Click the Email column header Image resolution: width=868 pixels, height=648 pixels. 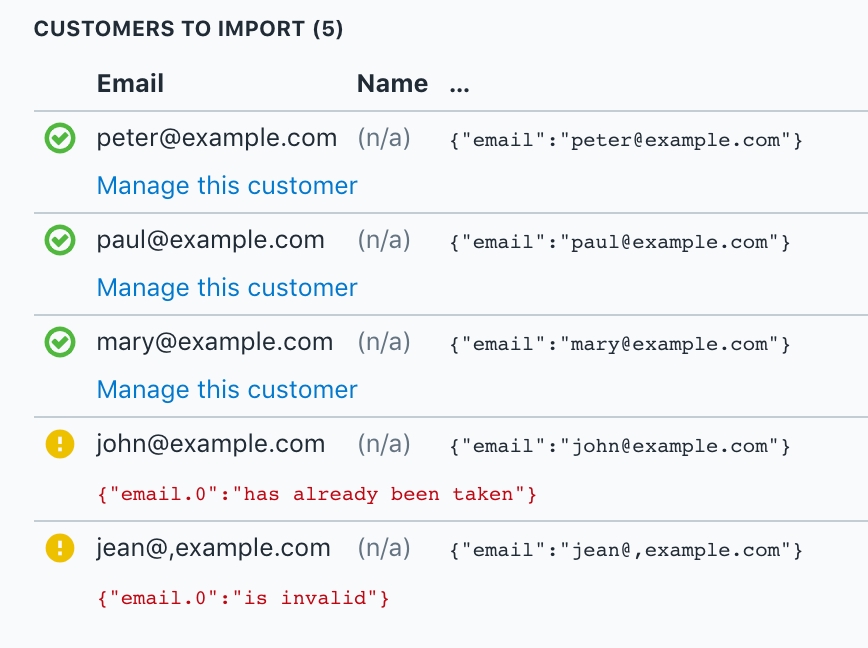click(130, 84)
